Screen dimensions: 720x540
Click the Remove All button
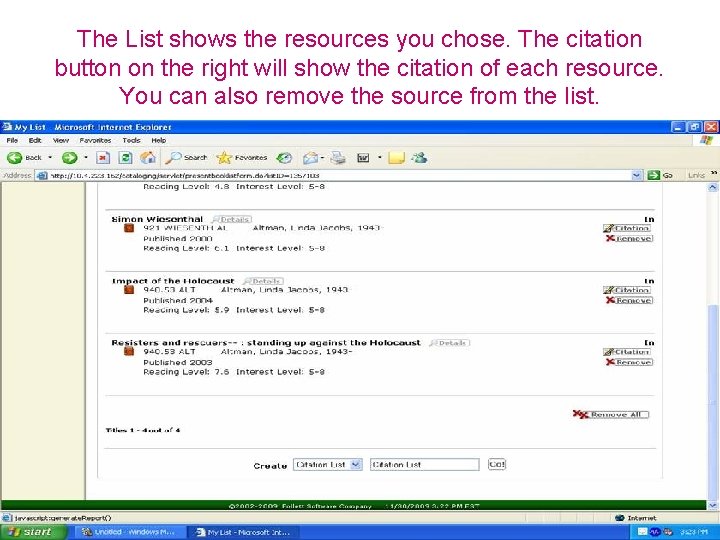click(611, 415)
